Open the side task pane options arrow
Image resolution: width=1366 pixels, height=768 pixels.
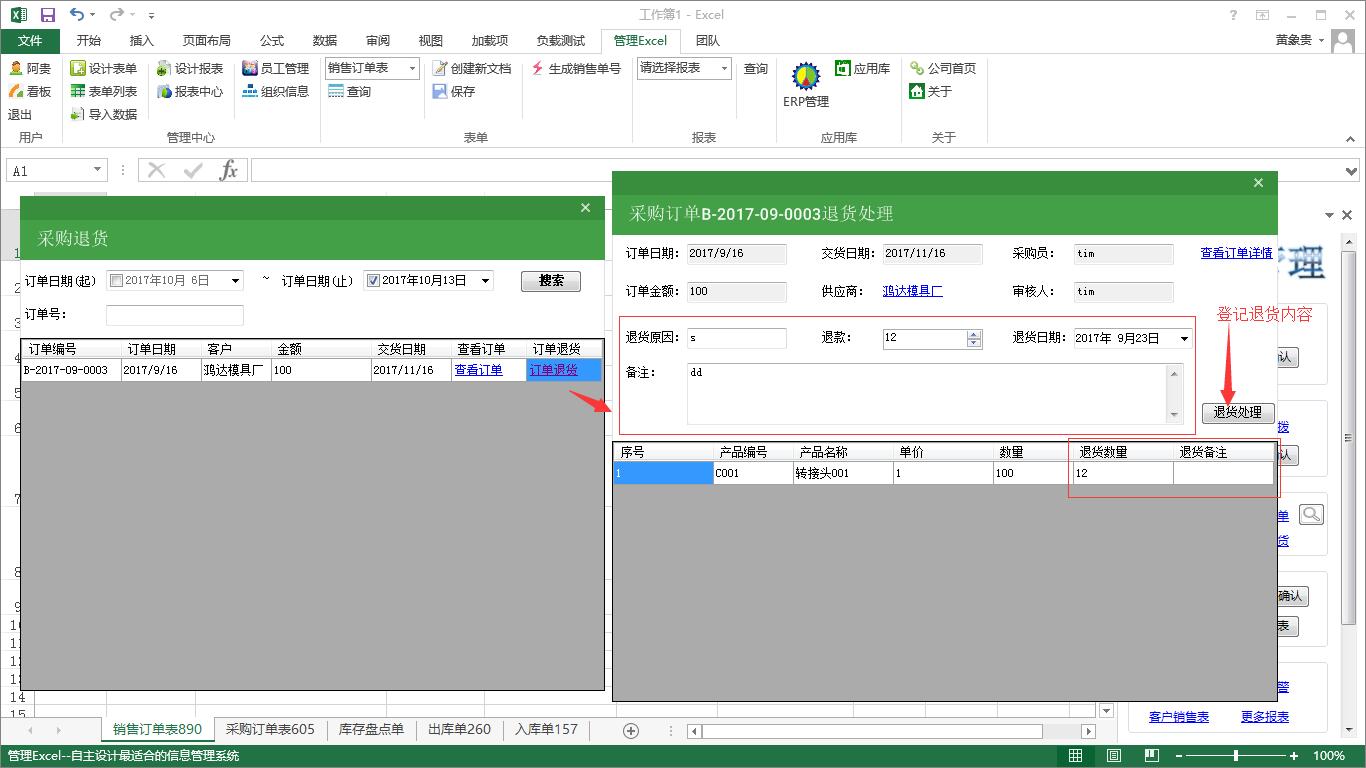click(1330, 215)
